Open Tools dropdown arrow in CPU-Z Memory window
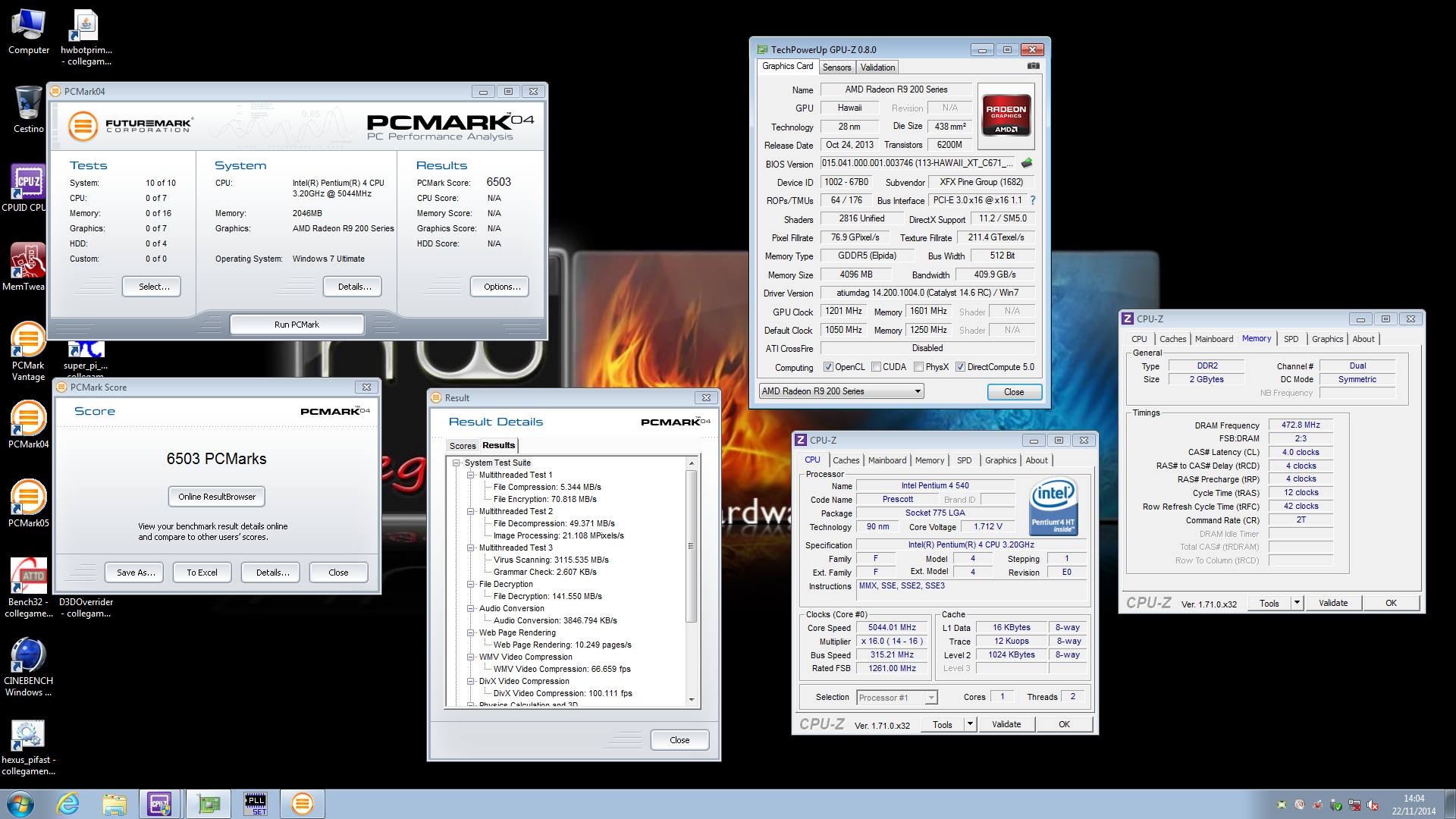This screenshot has height=819, width=1456. coord(1297,603)
